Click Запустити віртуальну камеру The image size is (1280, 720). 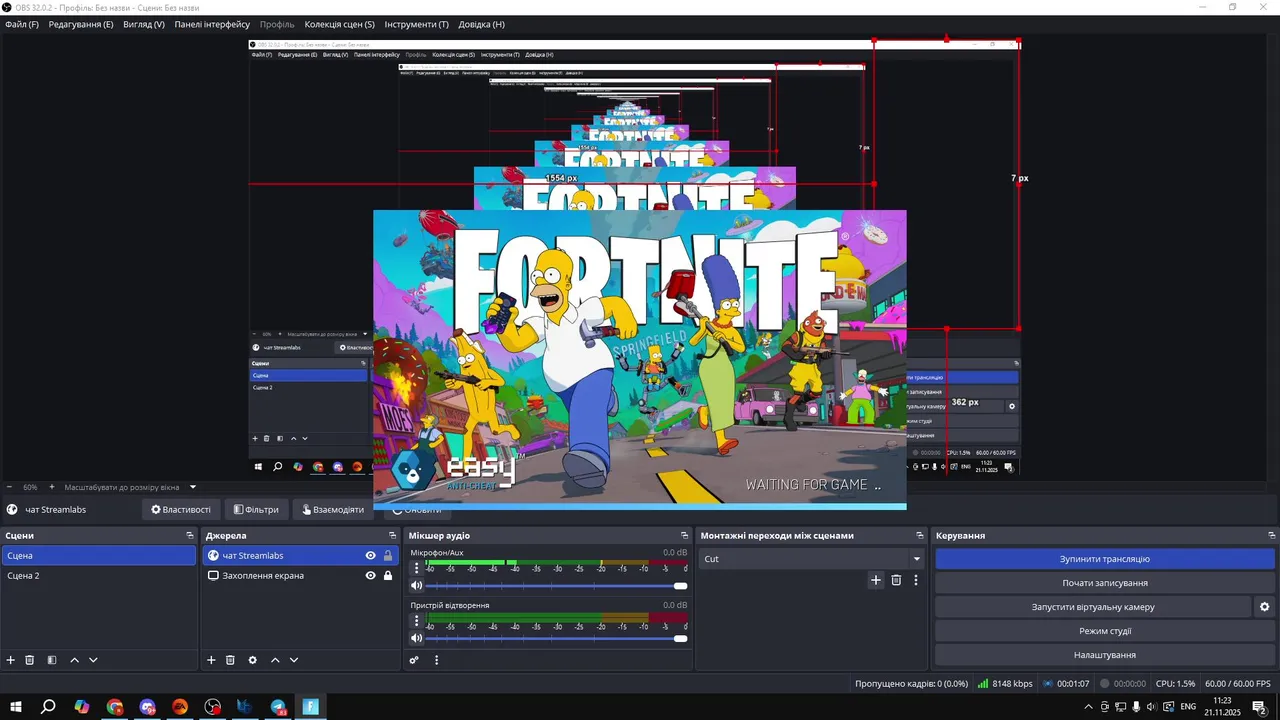click(1093, 607)
